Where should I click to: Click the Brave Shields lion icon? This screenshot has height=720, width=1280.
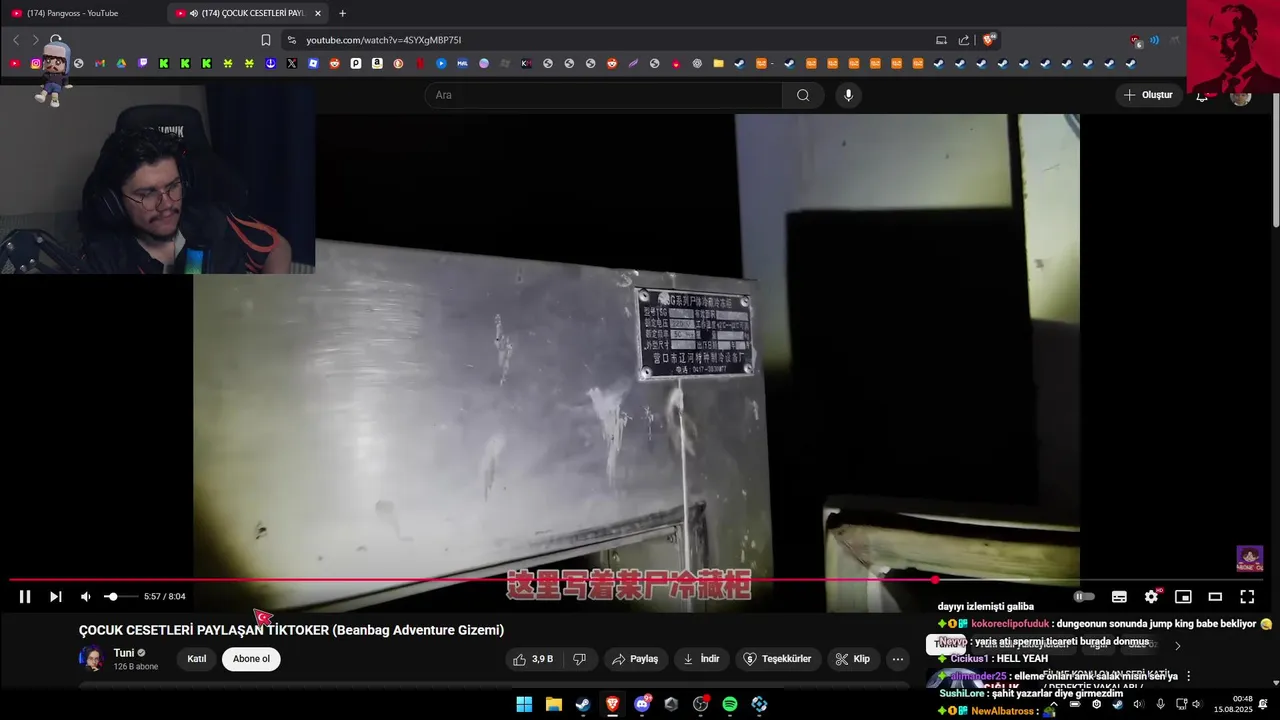[x=988, y=40]
